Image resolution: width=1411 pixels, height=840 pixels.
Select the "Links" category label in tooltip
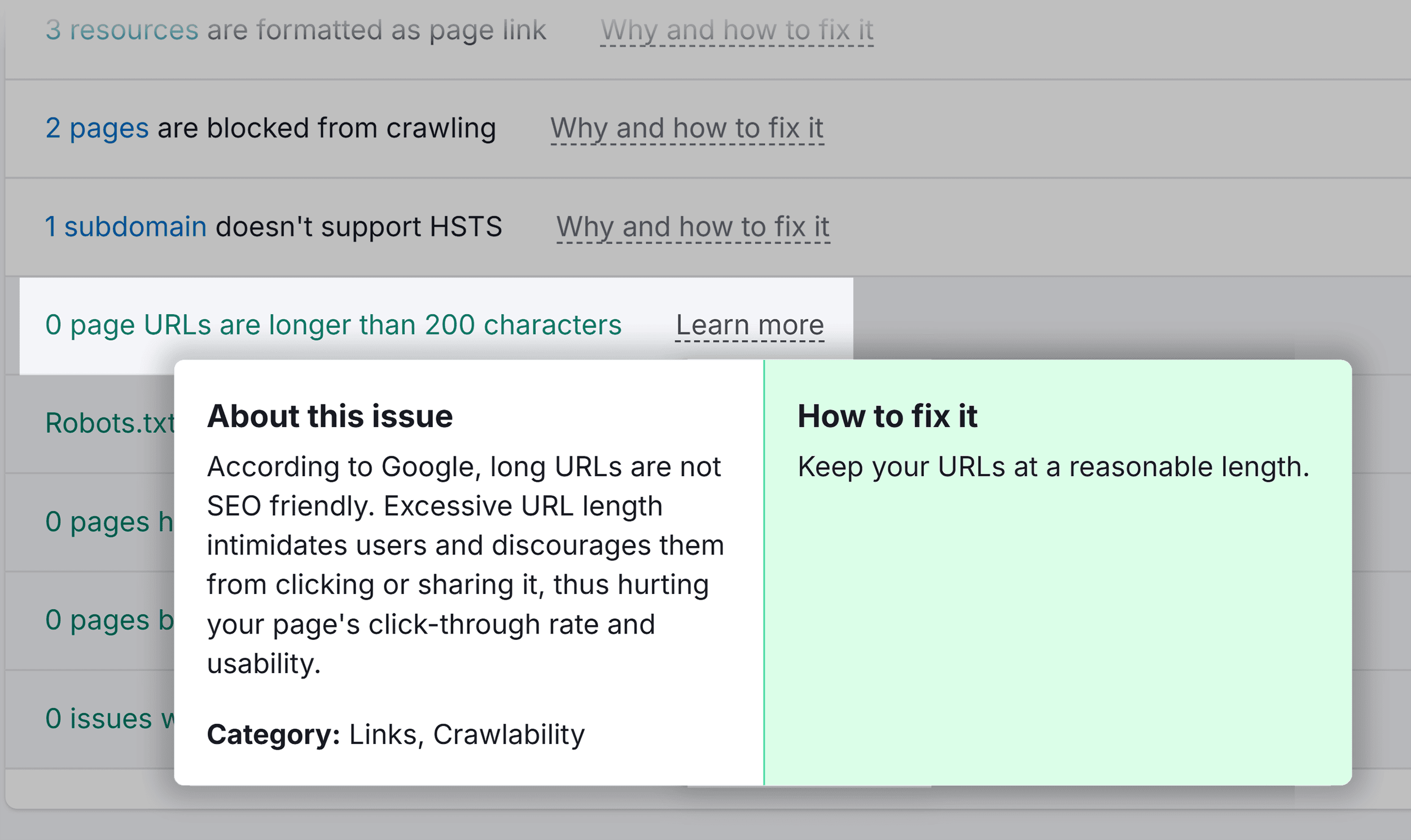pos(382,734)
